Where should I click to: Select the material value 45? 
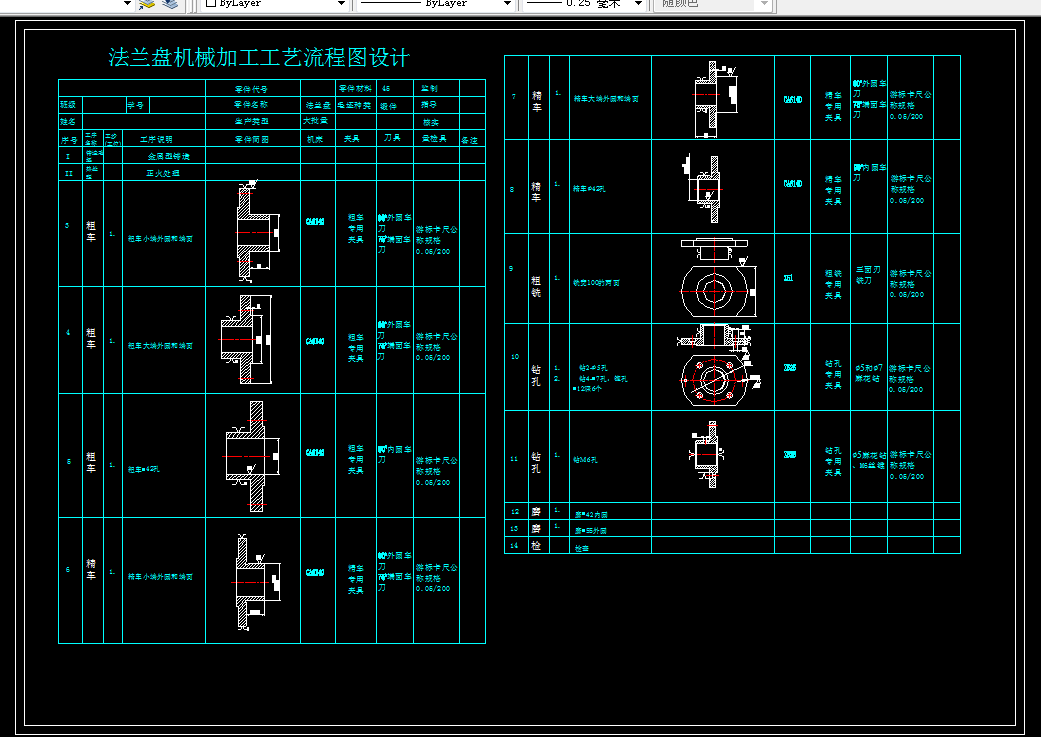point(386,88)
